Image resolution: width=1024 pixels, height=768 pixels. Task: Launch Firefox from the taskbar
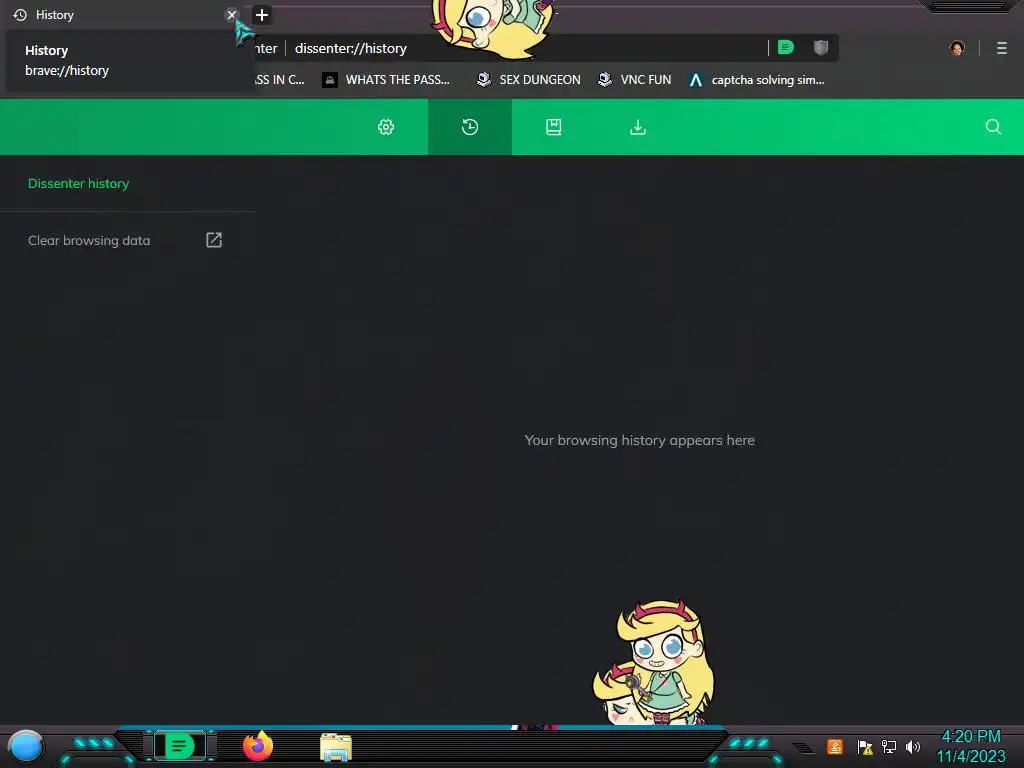point(258,746)
